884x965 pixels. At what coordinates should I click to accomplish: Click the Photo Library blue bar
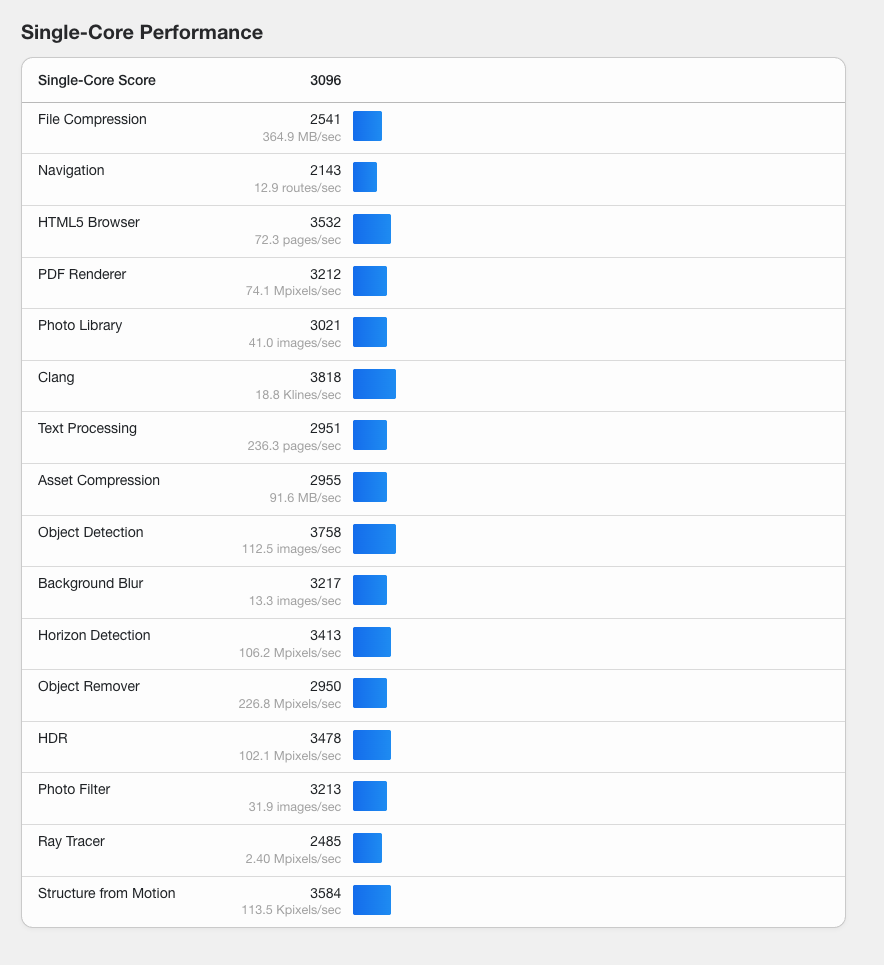[x=370, y=332]
